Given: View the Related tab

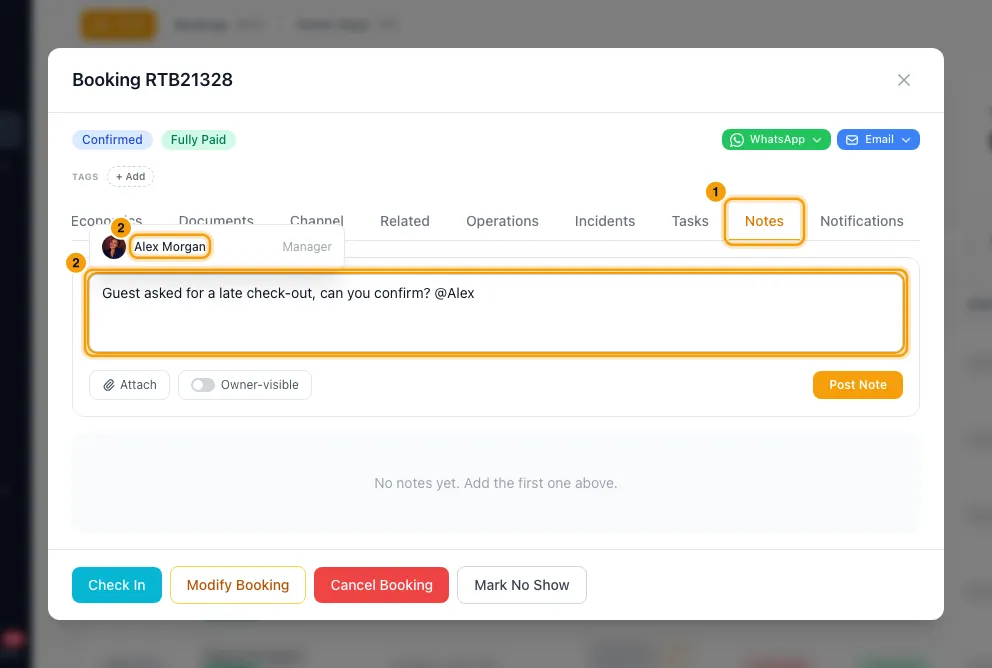Looking at the screenshot, I should [x=405, y=221].
